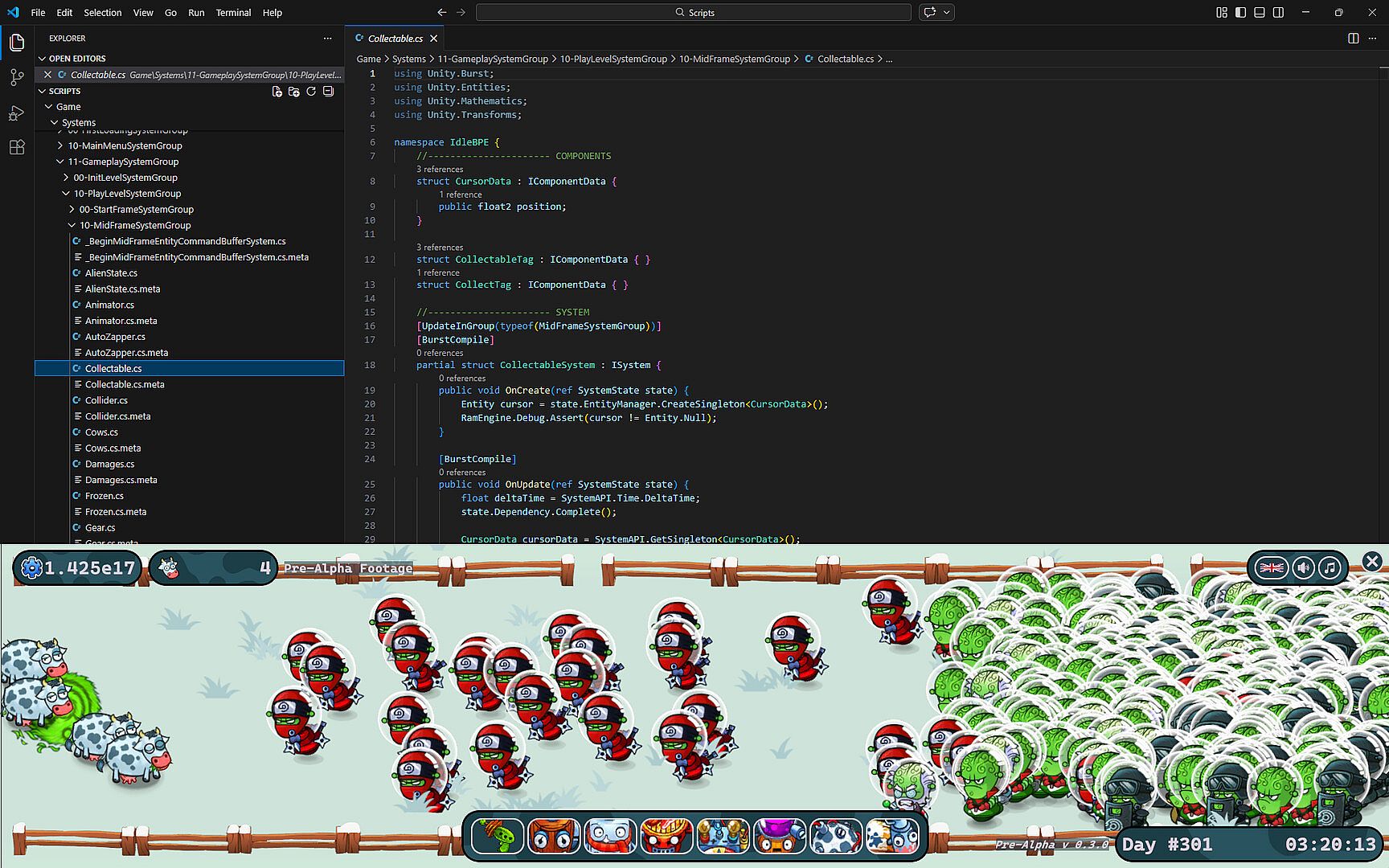The image size is (1389, 868).
Task: Open AutoZapper.cs in the file tree
Action: pos(115,337)
